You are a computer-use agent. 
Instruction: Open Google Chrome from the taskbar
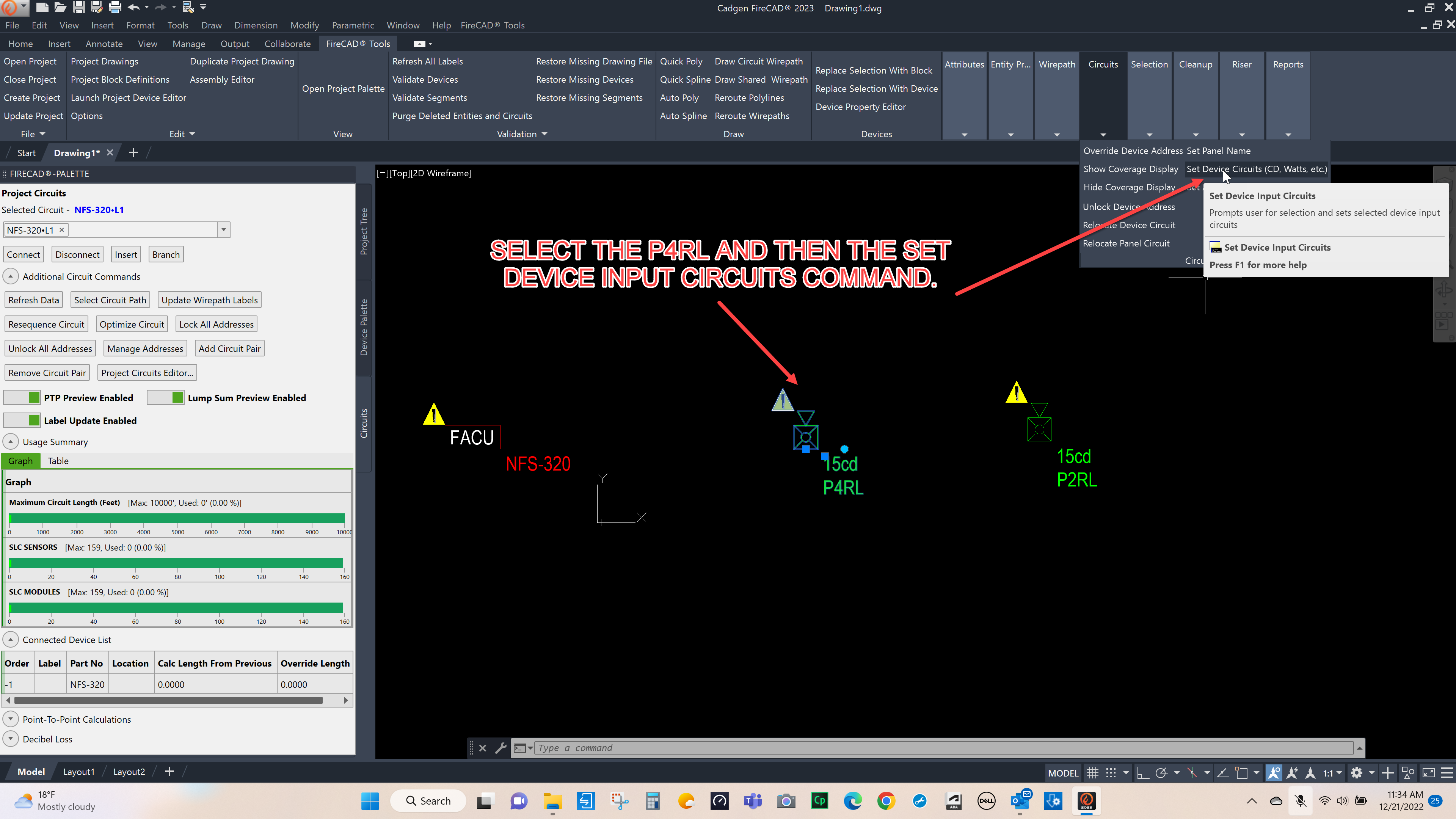(x=886, y=800)
